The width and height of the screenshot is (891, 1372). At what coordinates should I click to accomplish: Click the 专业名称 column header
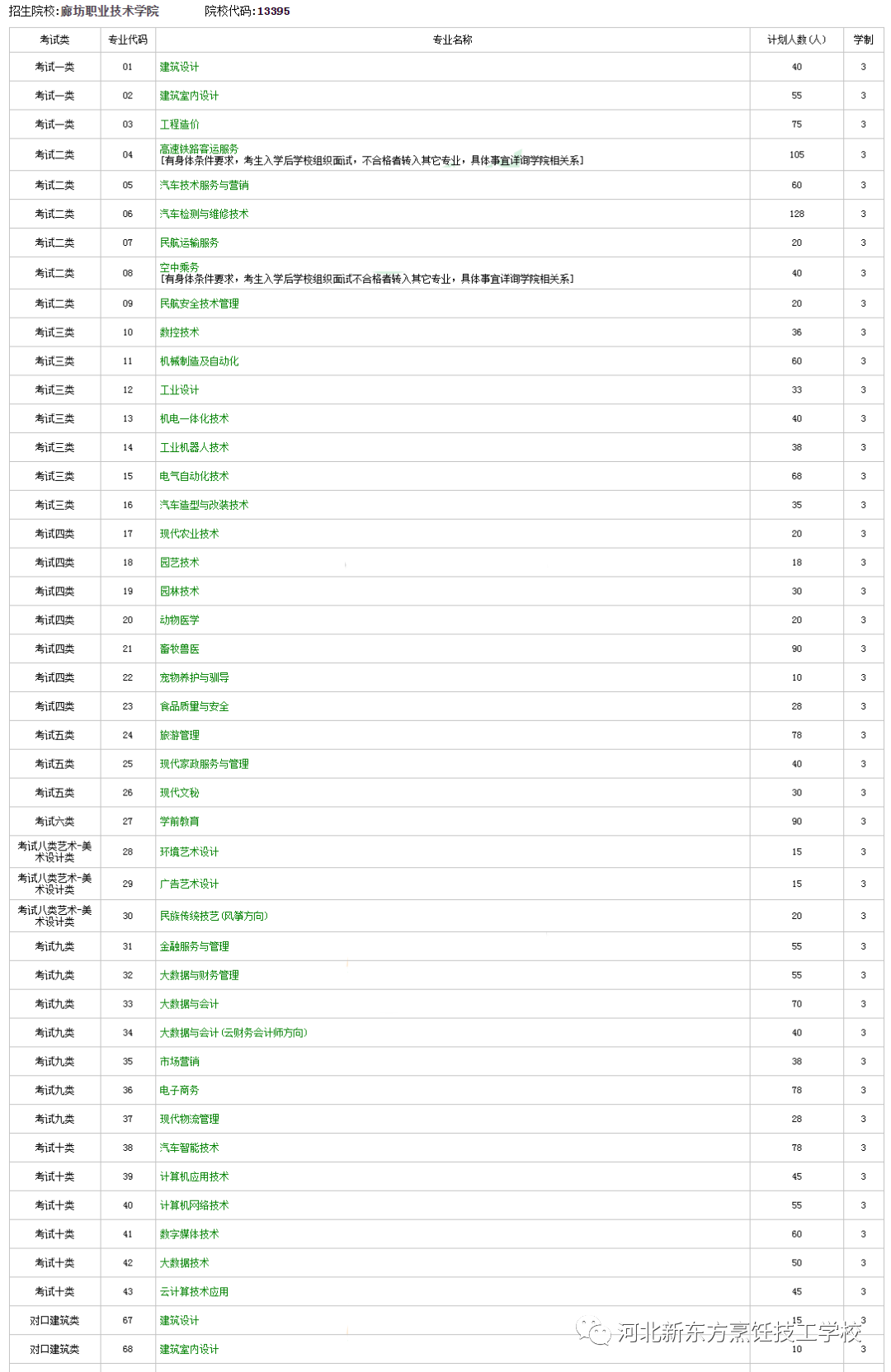click(452, 40)
